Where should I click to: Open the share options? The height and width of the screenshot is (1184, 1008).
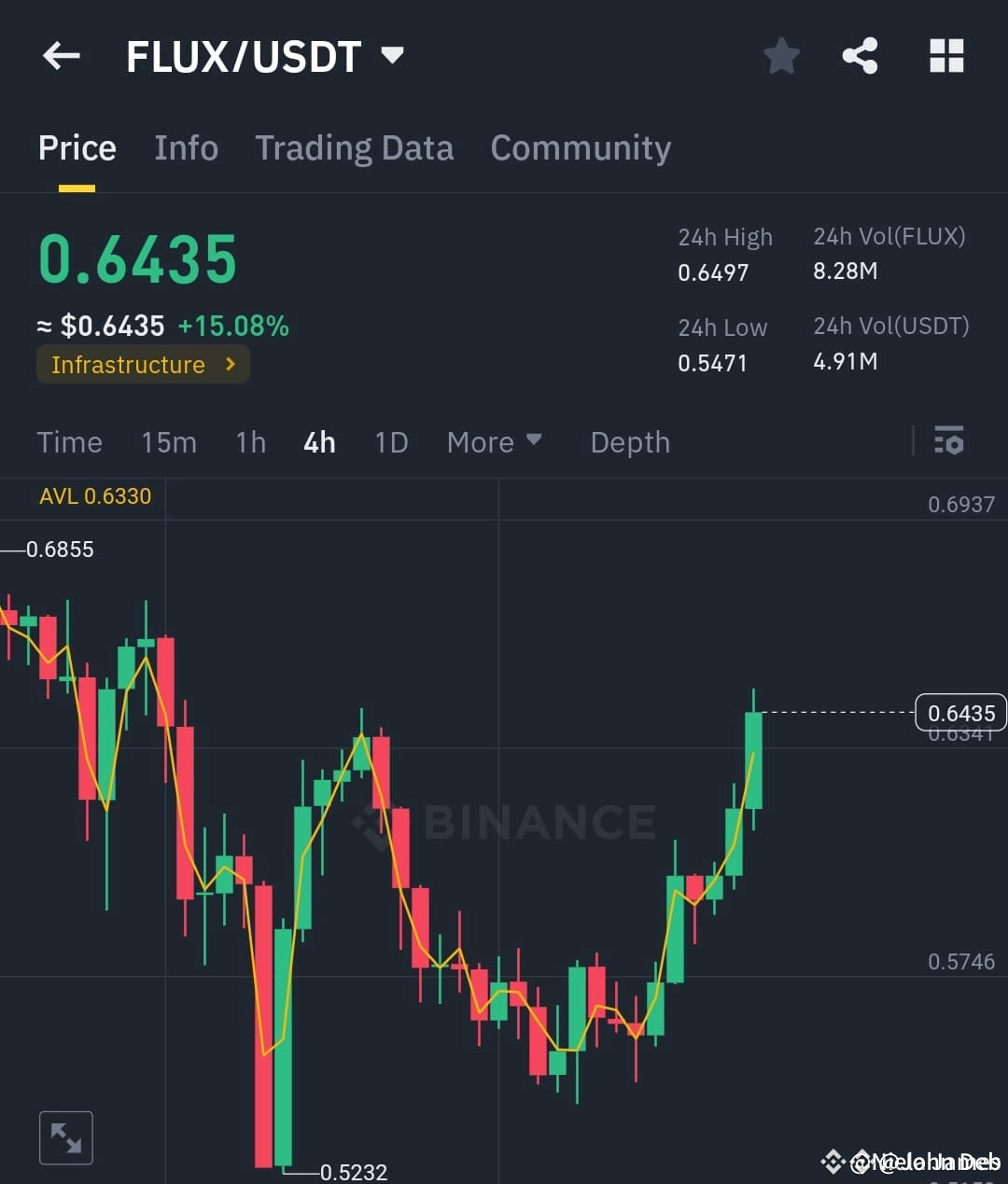click(x=861, y=56)
